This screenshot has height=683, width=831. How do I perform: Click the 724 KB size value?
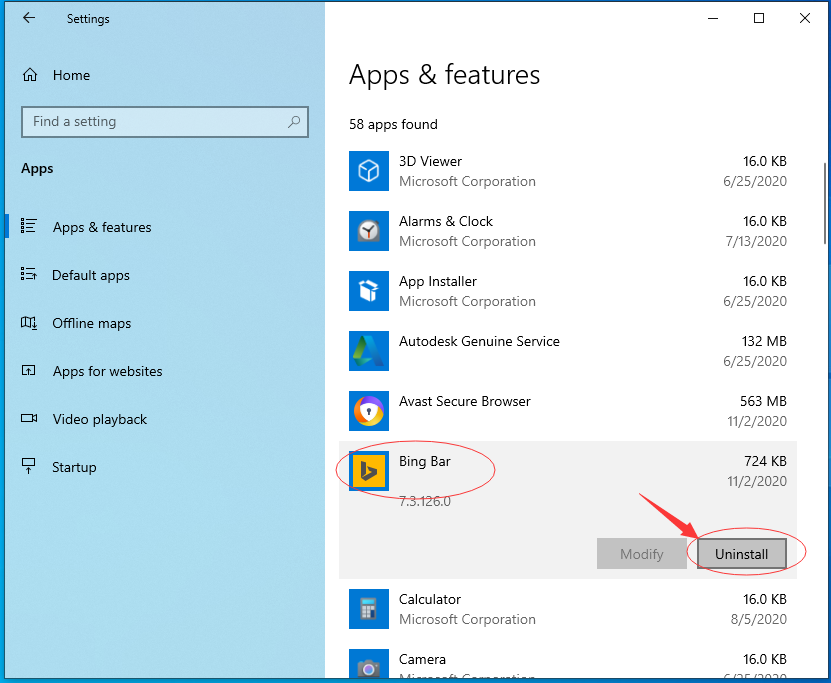point(765,461)
